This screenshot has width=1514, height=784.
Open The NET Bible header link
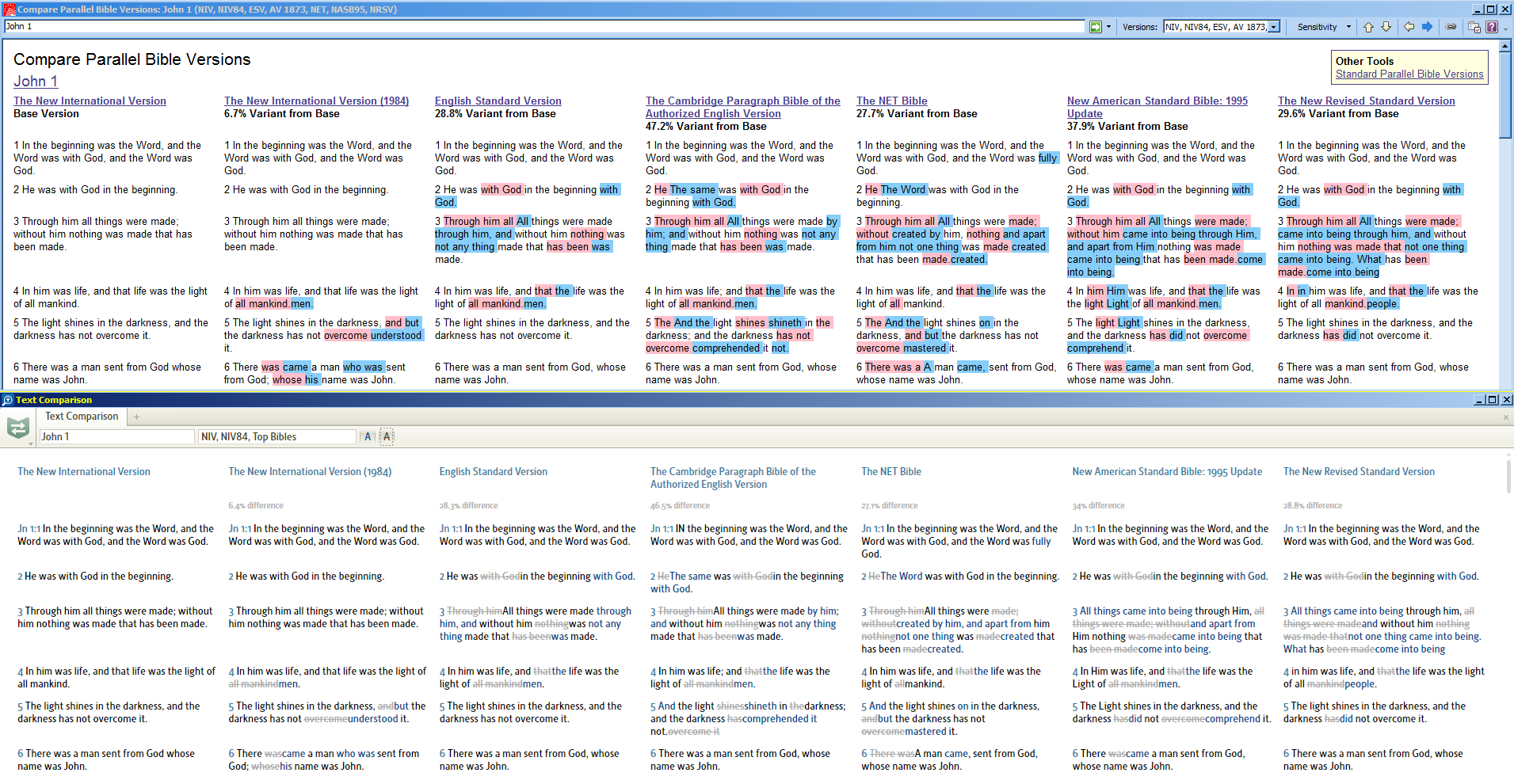[x=891, y=101]
